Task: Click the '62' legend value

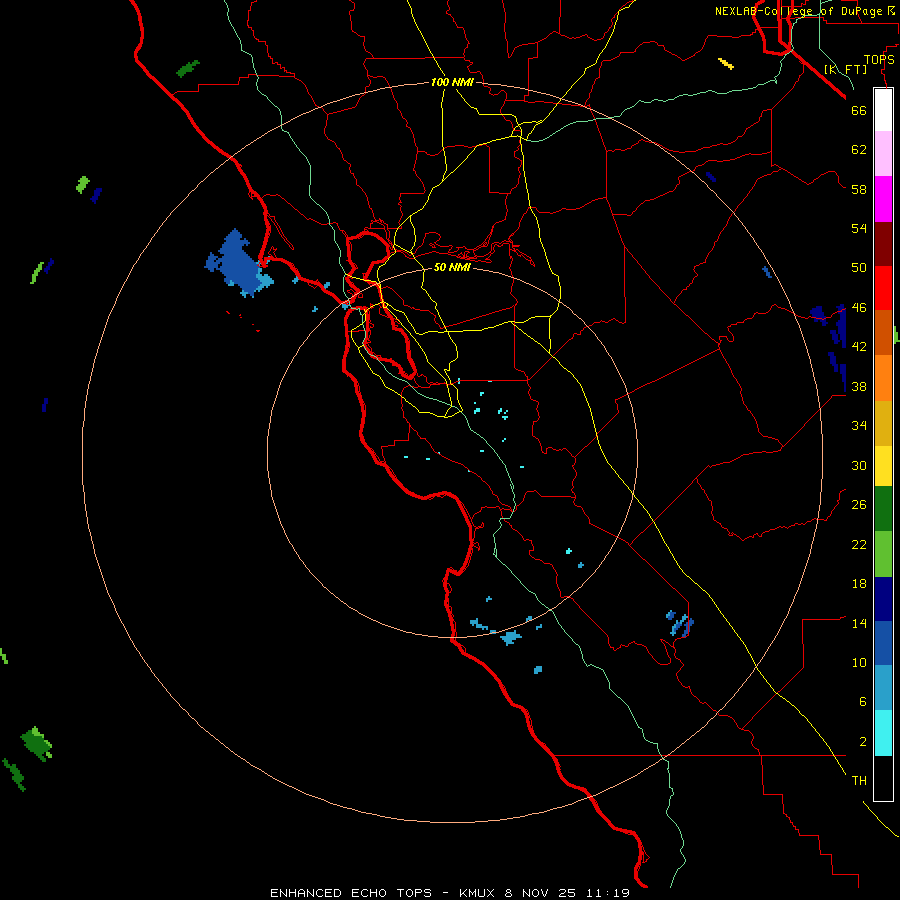Action: 859,149
